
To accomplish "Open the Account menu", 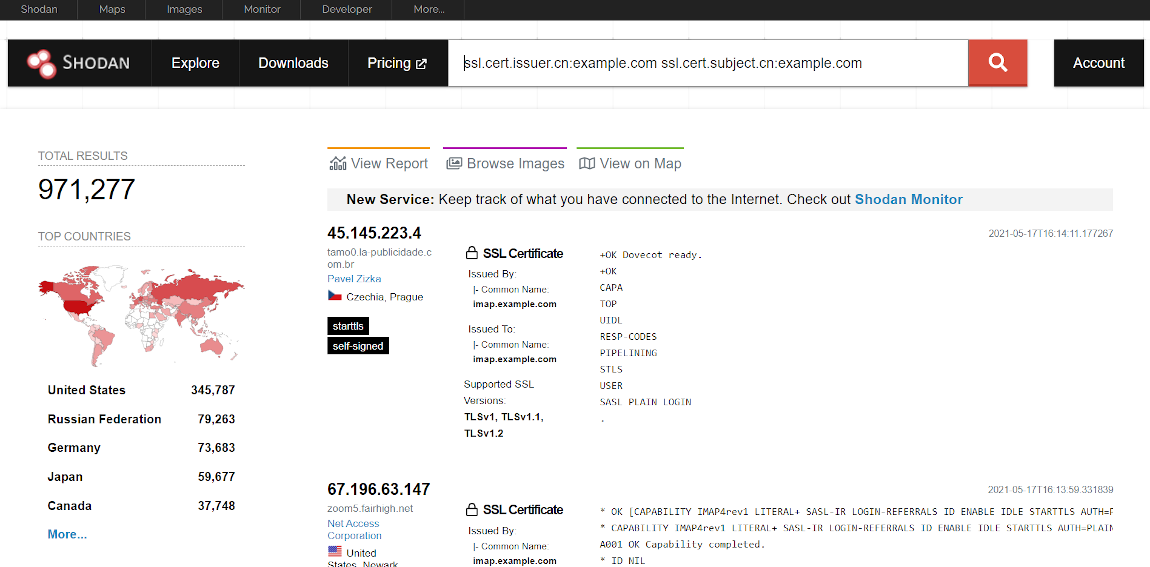I will click(x=1099, y=63).
